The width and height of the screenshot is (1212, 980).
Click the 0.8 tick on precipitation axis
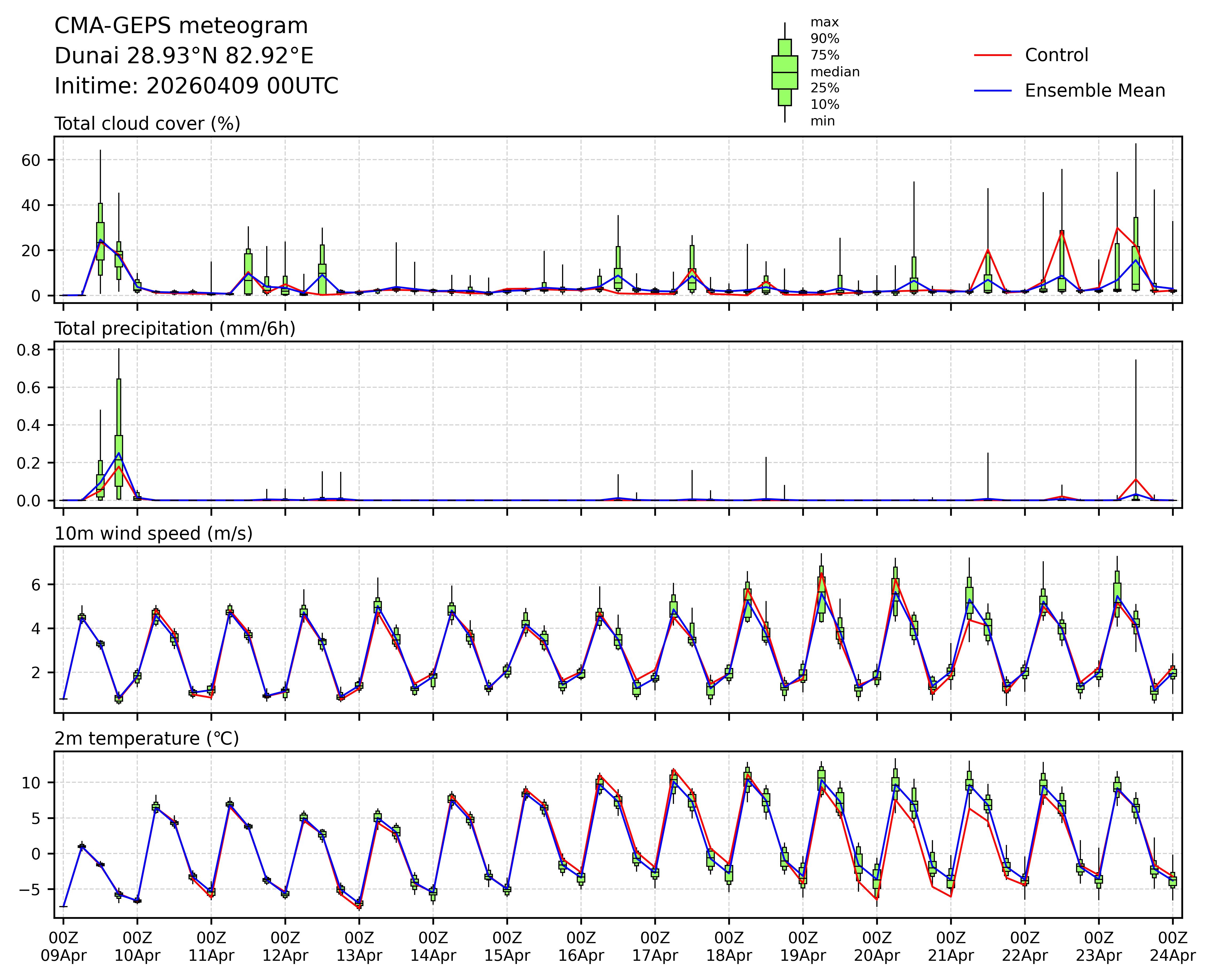(x=28, y=350)
